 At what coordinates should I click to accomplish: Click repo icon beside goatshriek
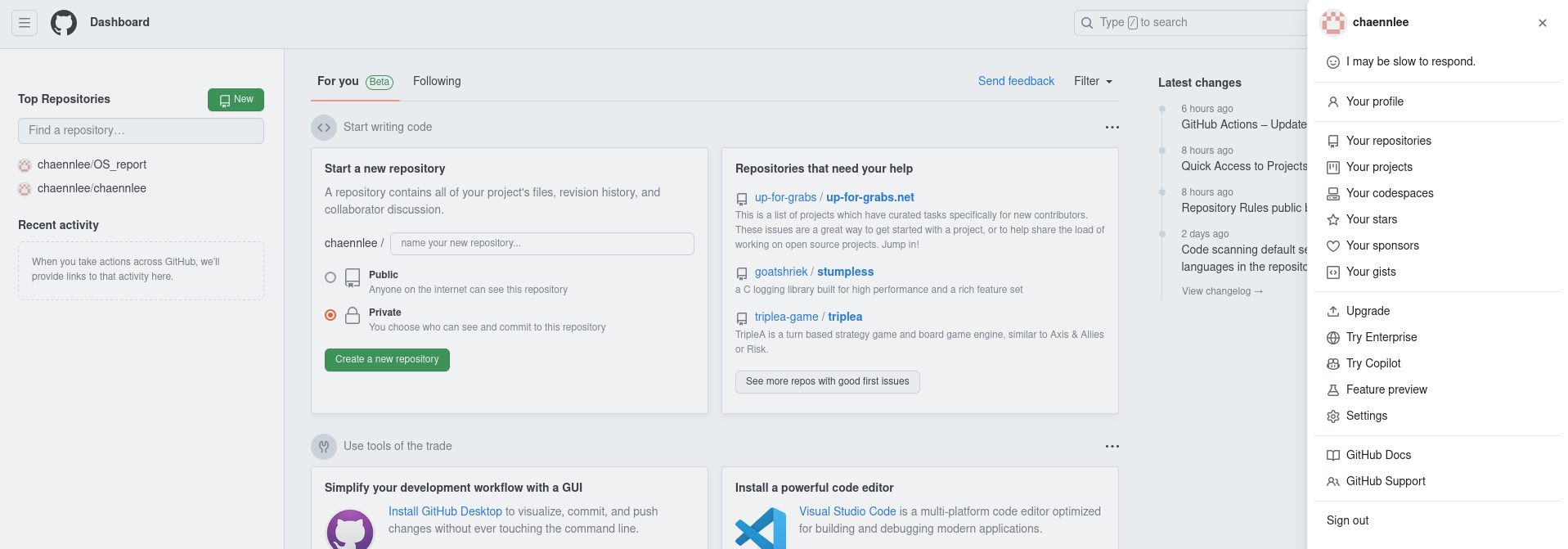pyautogui.click(x=742, y=273)
